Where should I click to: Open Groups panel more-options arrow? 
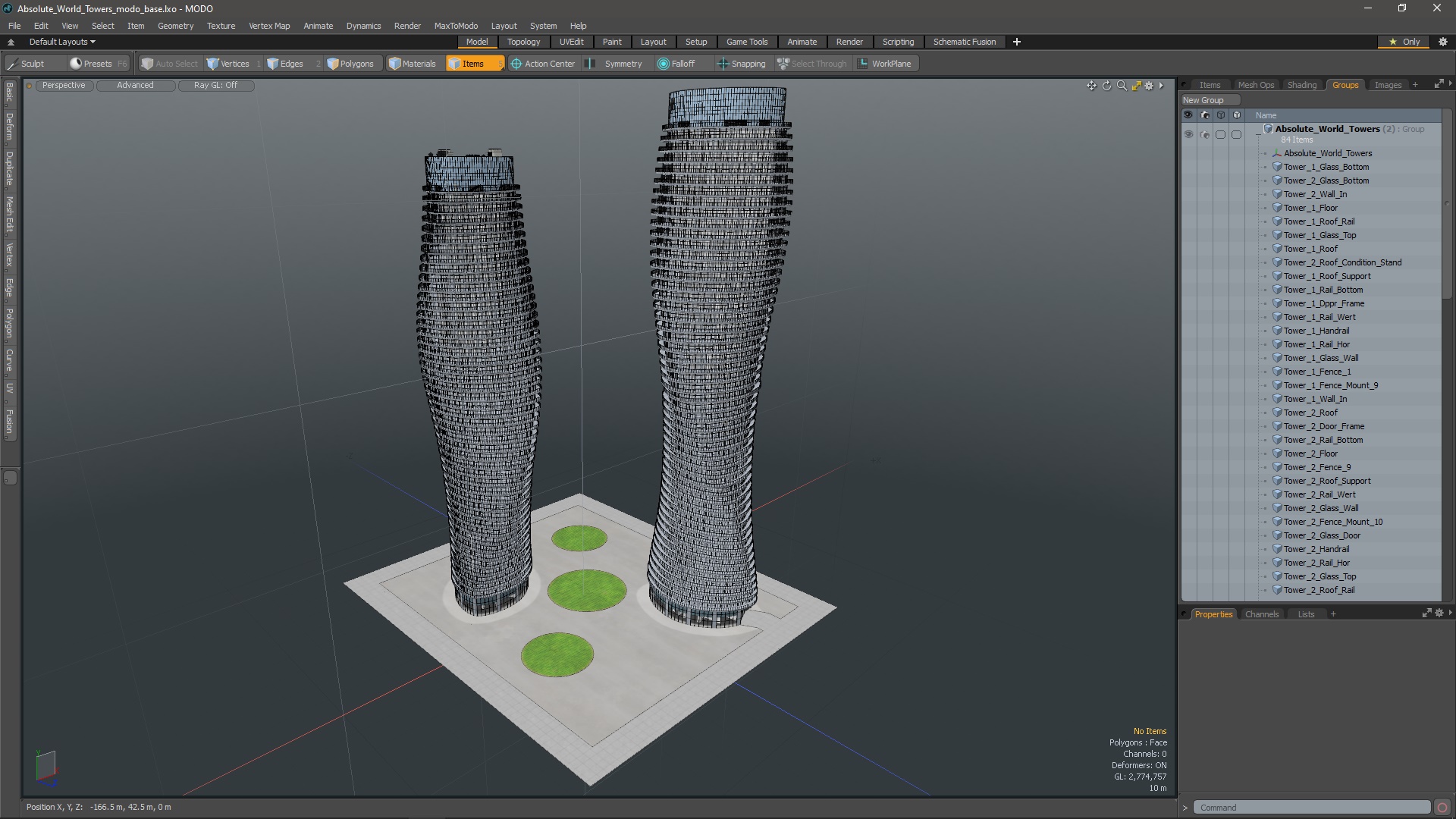pos(1450,83)
